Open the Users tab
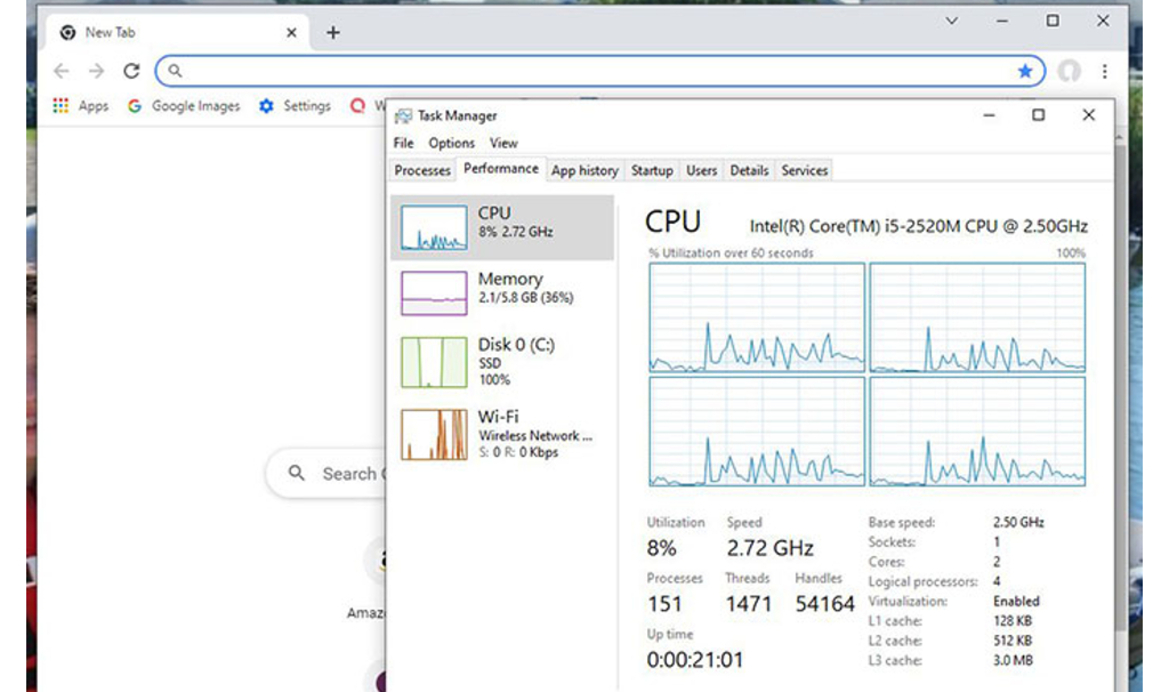The image size is (1169, 692). pos(702,171)
